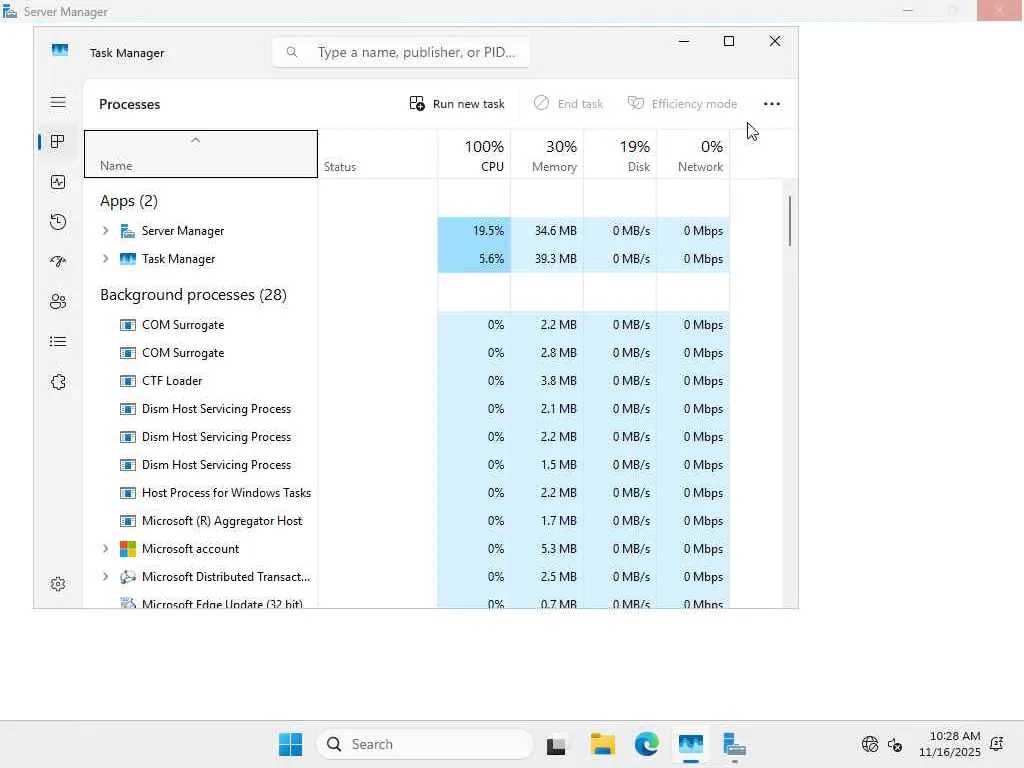The image size is (1024, 768).
Task: Click the Apps (2) group heading
Action: [129, 201]
